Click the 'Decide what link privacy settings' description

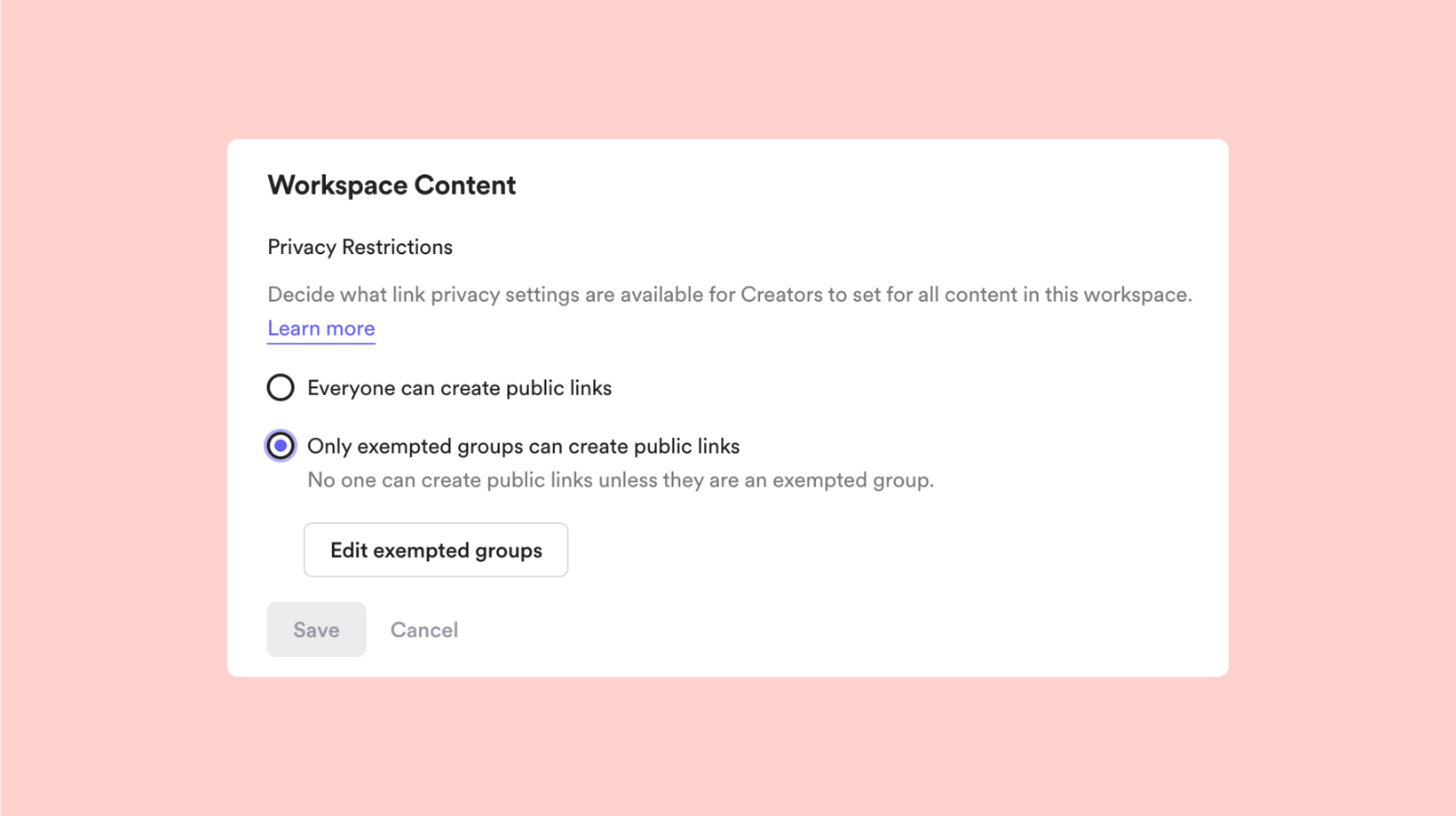pyautogui.click(x=730, y=295)
